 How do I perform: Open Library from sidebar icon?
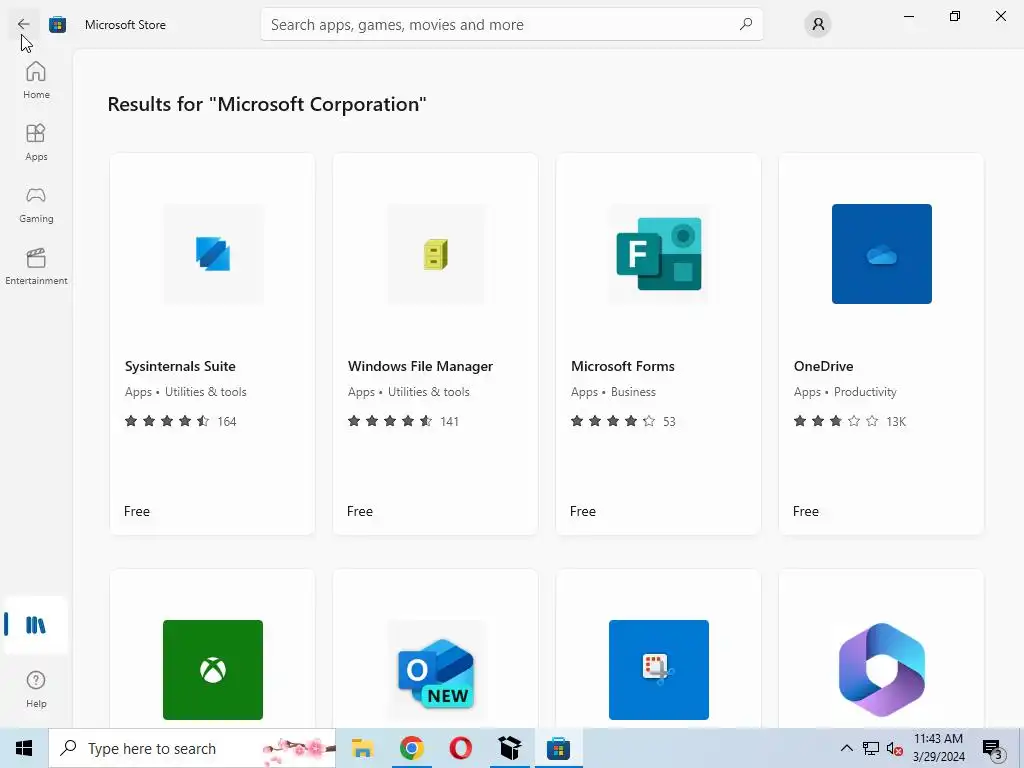pyautogui.click(x=36, y=625)
